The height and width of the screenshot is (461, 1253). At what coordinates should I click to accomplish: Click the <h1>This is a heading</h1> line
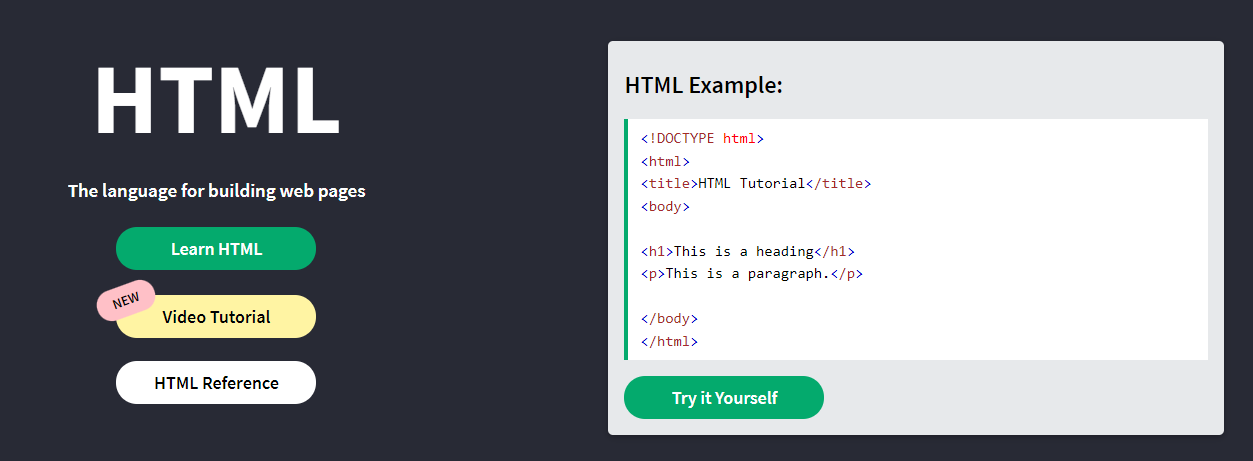pyautogui.click(x=748, y=251)
